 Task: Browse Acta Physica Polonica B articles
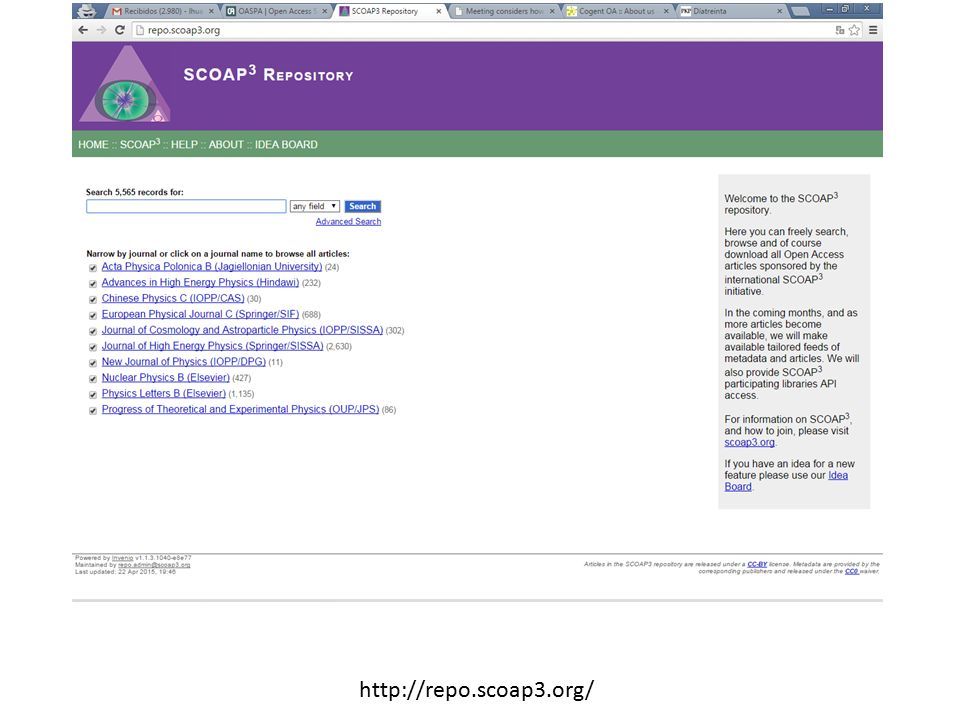tap(212, 266)
